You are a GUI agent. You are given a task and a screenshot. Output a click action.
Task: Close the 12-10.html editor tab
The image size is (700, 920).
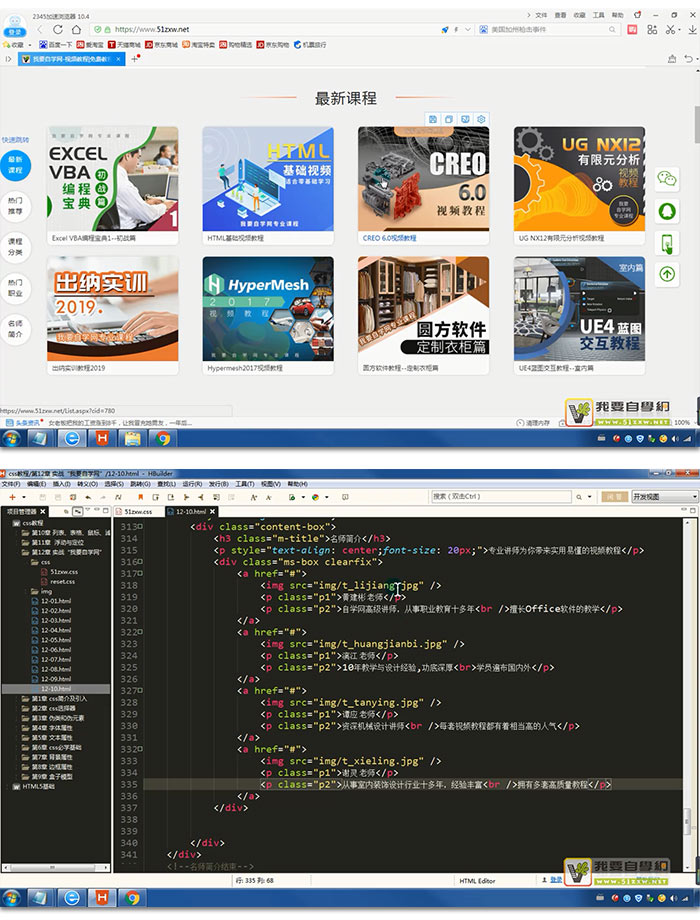coord(214,512)
